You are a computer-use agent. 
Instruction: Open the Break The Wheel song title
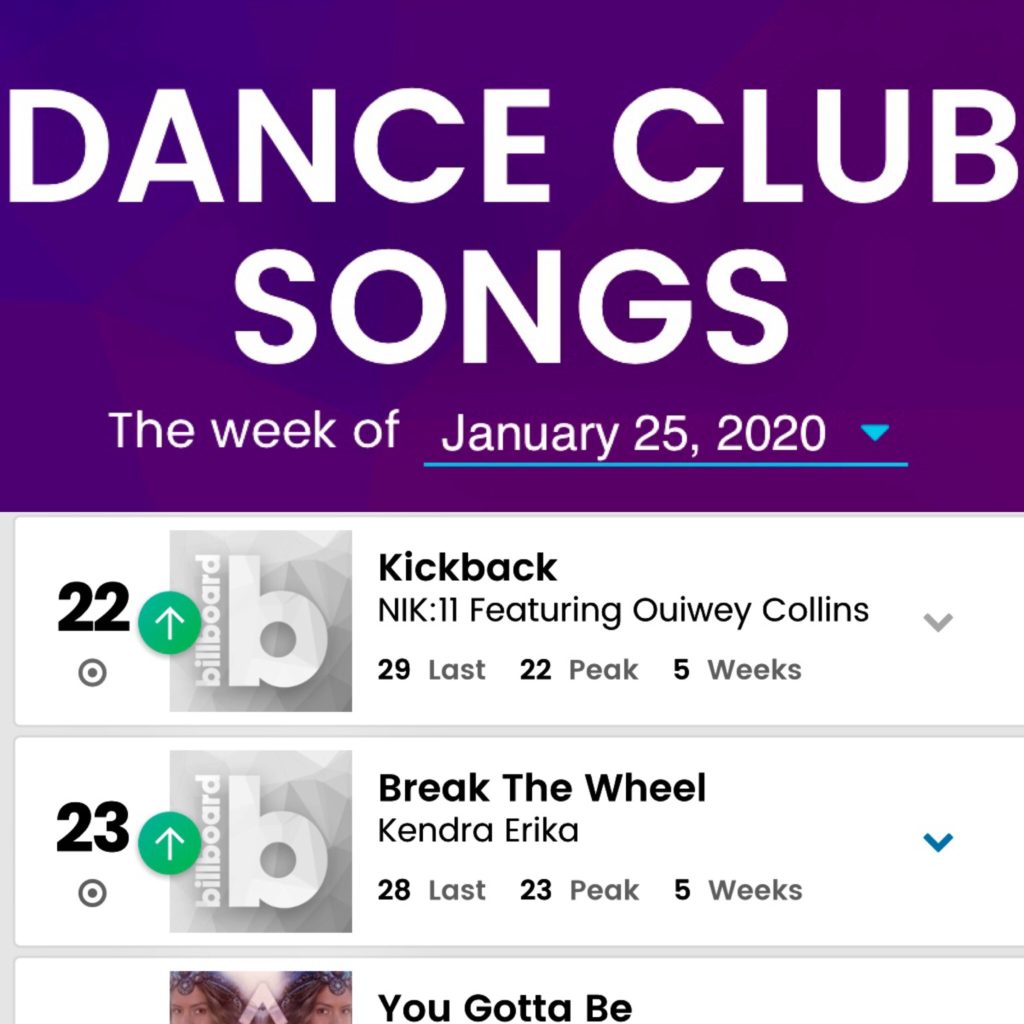pos(542,788)
